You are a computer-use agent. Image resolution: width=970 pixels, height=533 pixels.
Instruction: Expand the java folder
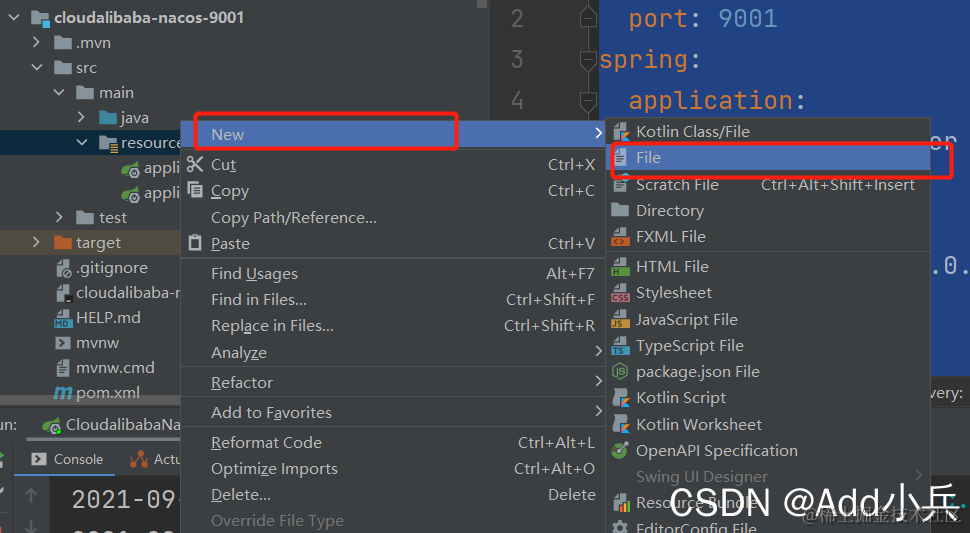pyautogui.click(x=81, y=117)
